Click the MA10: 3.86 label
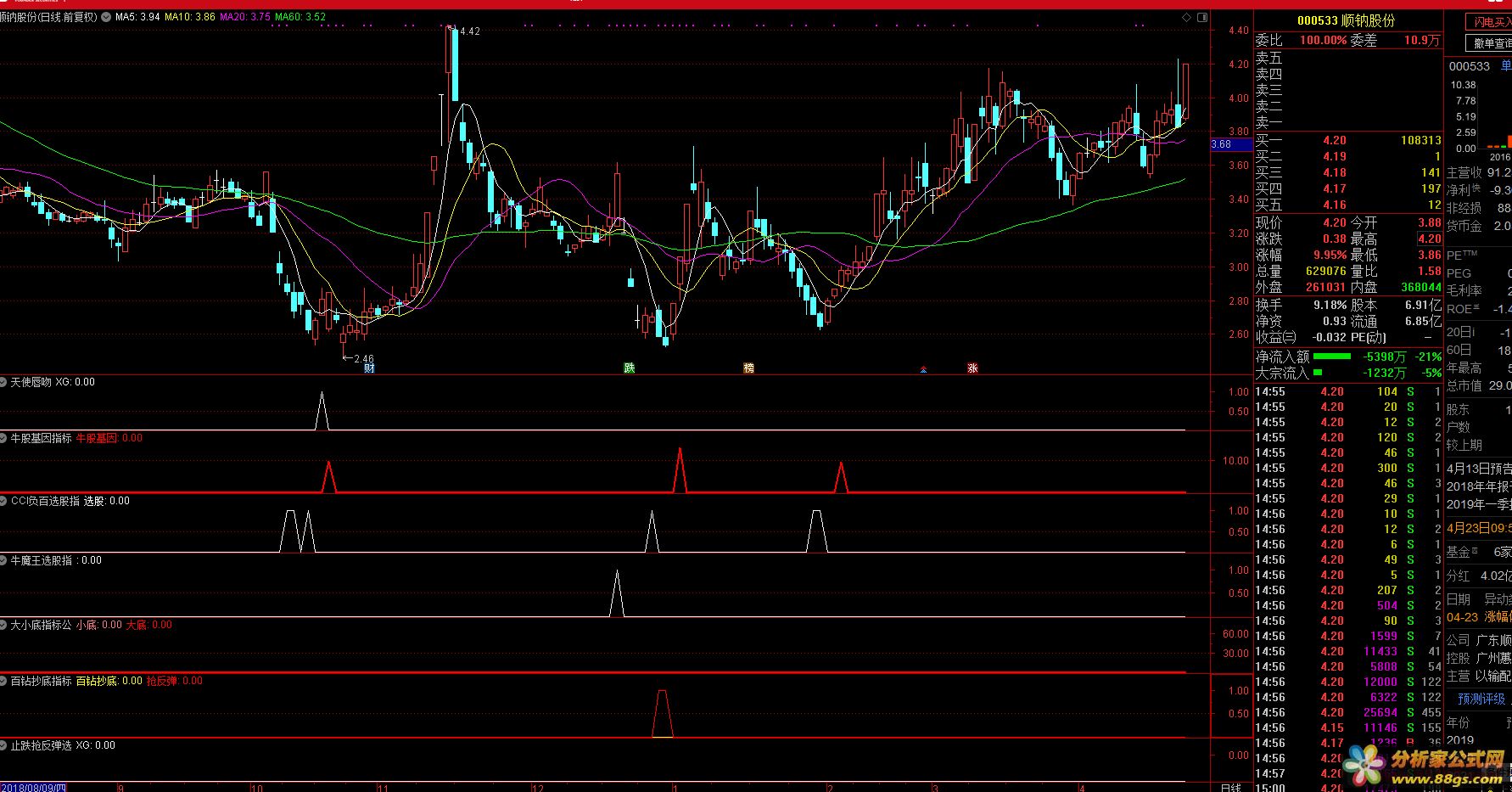This screenshot has height=792, width=1512. (x=190, y=17)
